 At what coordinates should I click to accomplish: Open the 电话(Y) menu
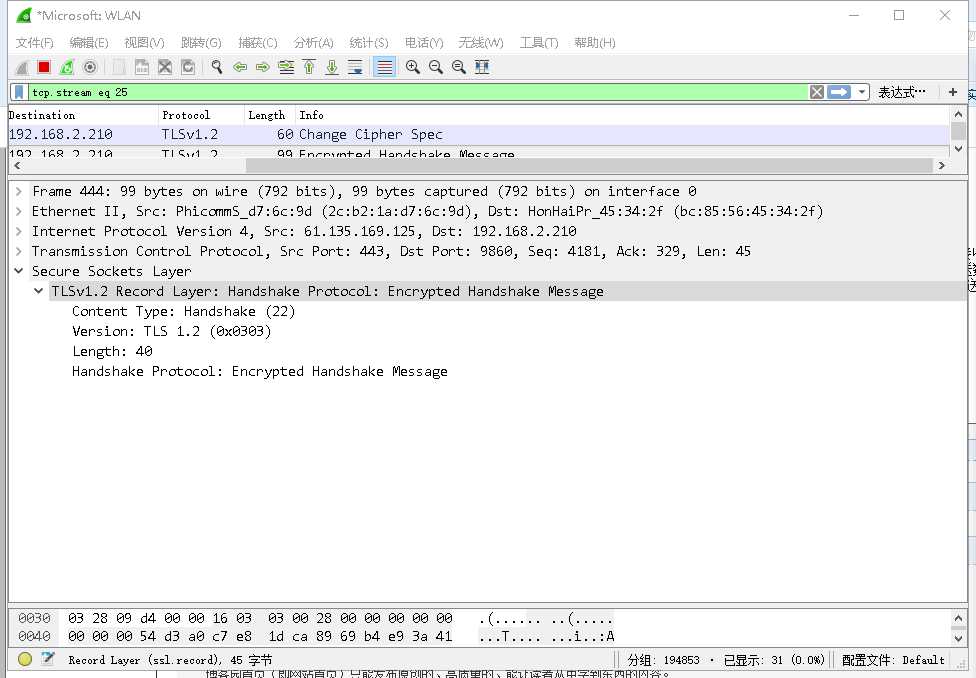424,42
